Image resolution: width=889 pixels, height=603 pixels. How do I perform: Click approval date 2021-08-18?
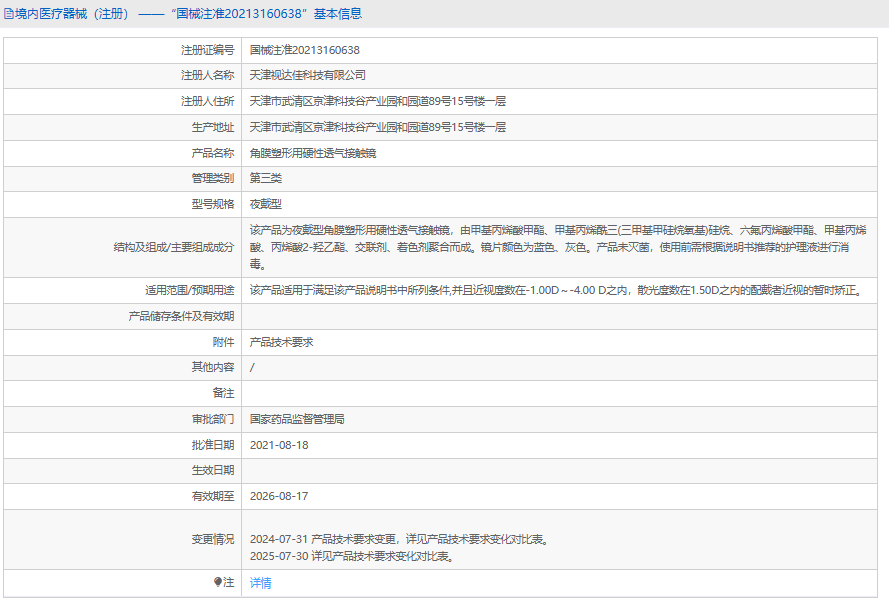279,445
